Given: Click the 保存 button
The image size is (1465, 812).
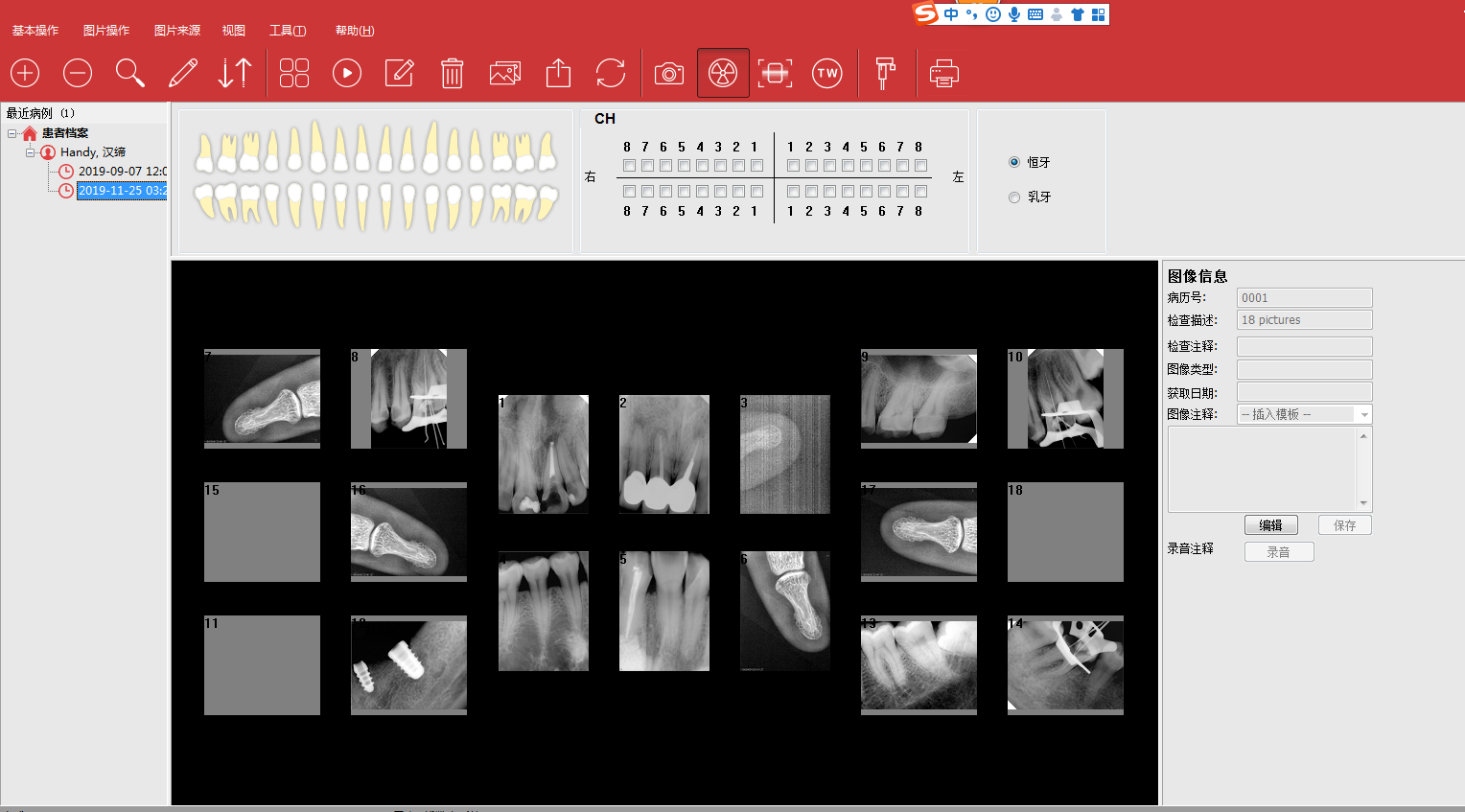Looking at the screenshot, I should 1345,525.
